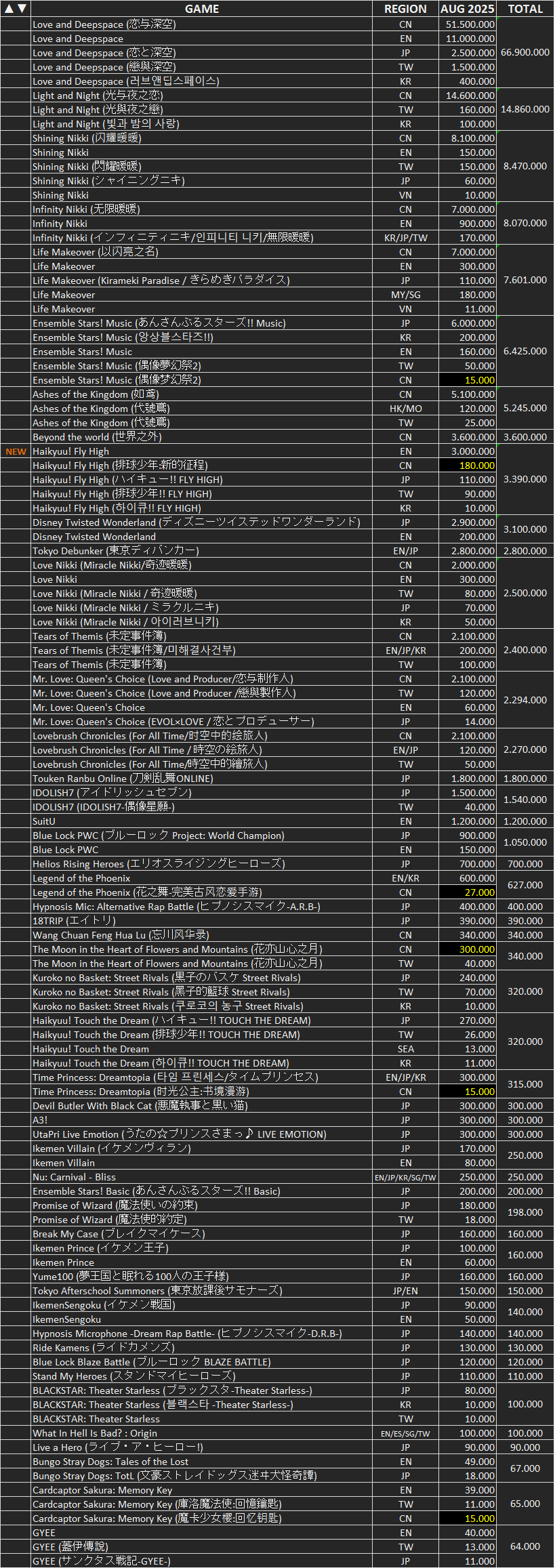Click the down arrow in the header

tap(22, 9)
